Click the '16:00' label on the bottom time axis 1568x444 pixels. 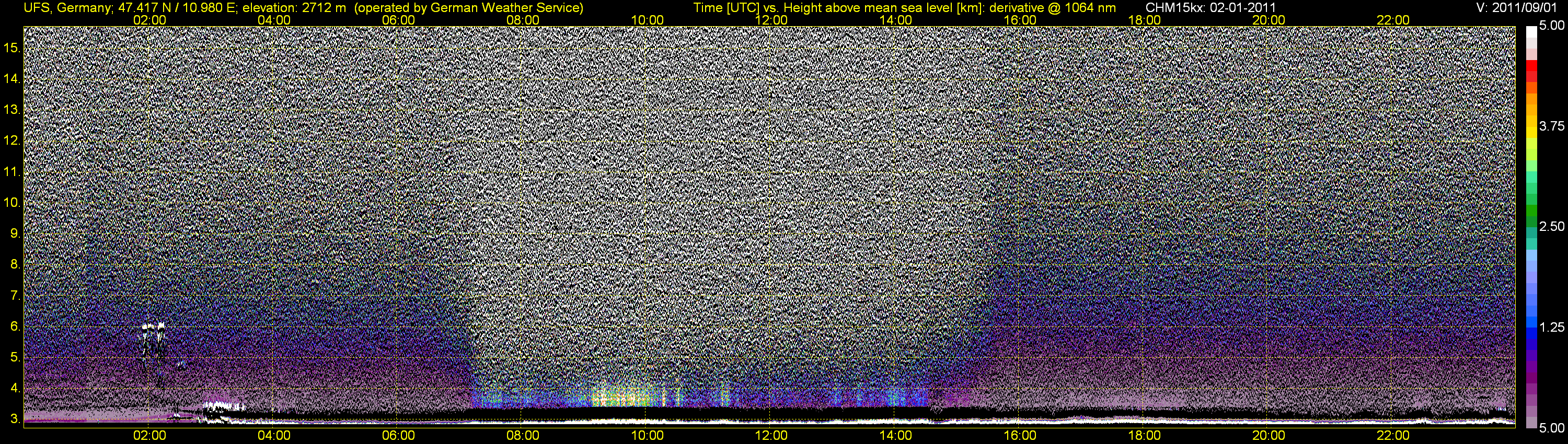coord(1020,436)
